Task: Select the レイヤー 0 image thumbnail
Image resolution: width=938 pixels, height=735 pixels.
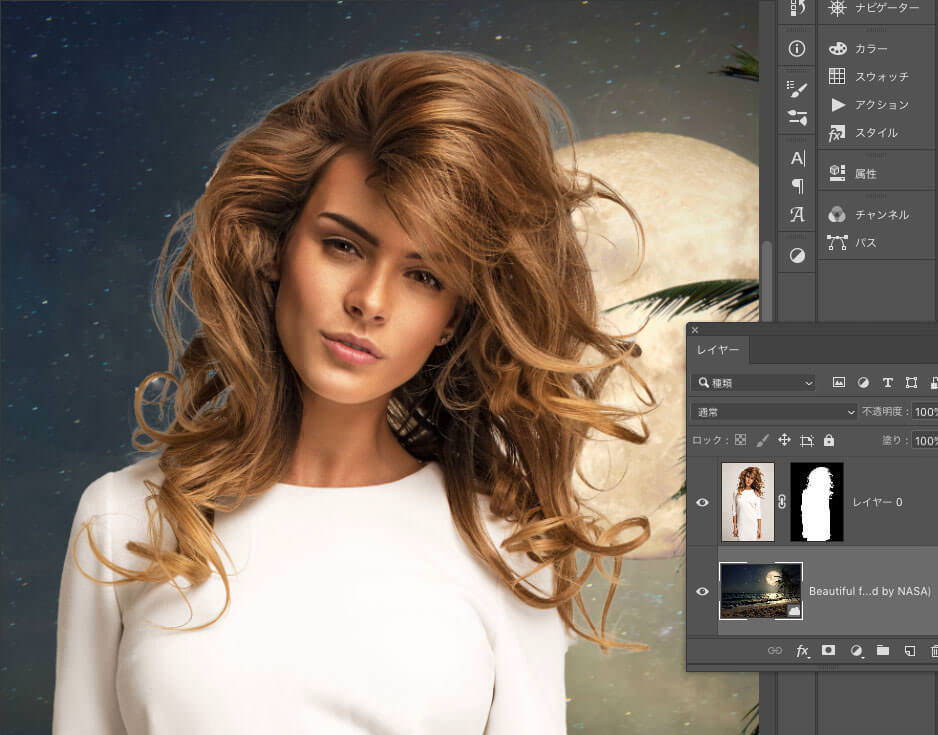Action: point(748,502)
